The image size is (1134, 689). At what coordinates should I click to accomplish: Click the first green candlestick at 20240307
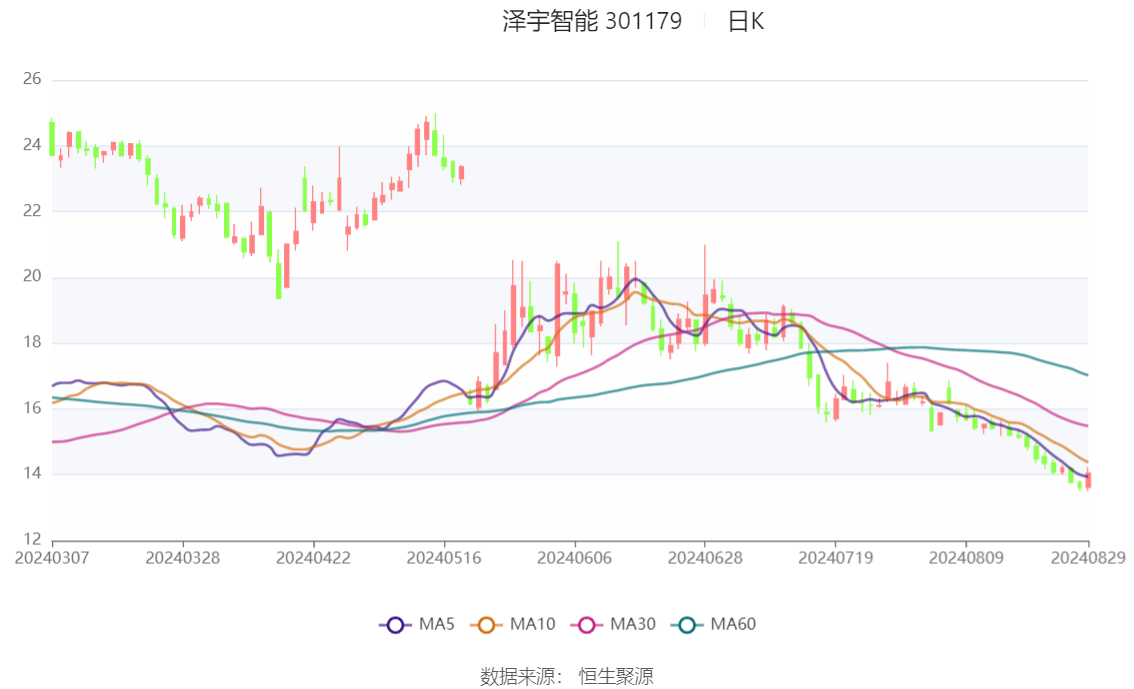tap(52, 138)
